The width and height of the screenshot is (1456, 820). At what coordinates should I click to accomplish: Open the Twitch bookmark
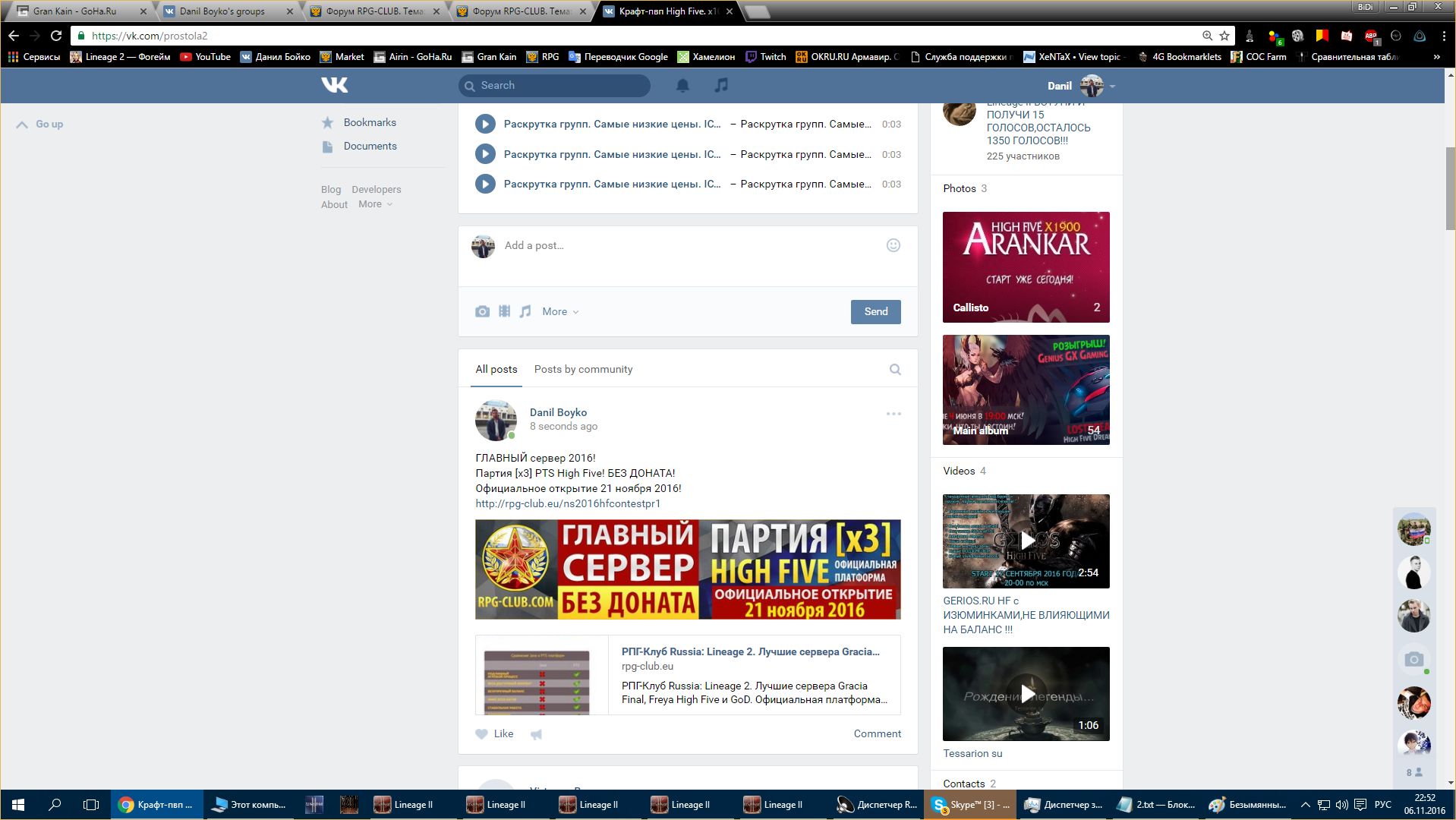coord(766,56)
